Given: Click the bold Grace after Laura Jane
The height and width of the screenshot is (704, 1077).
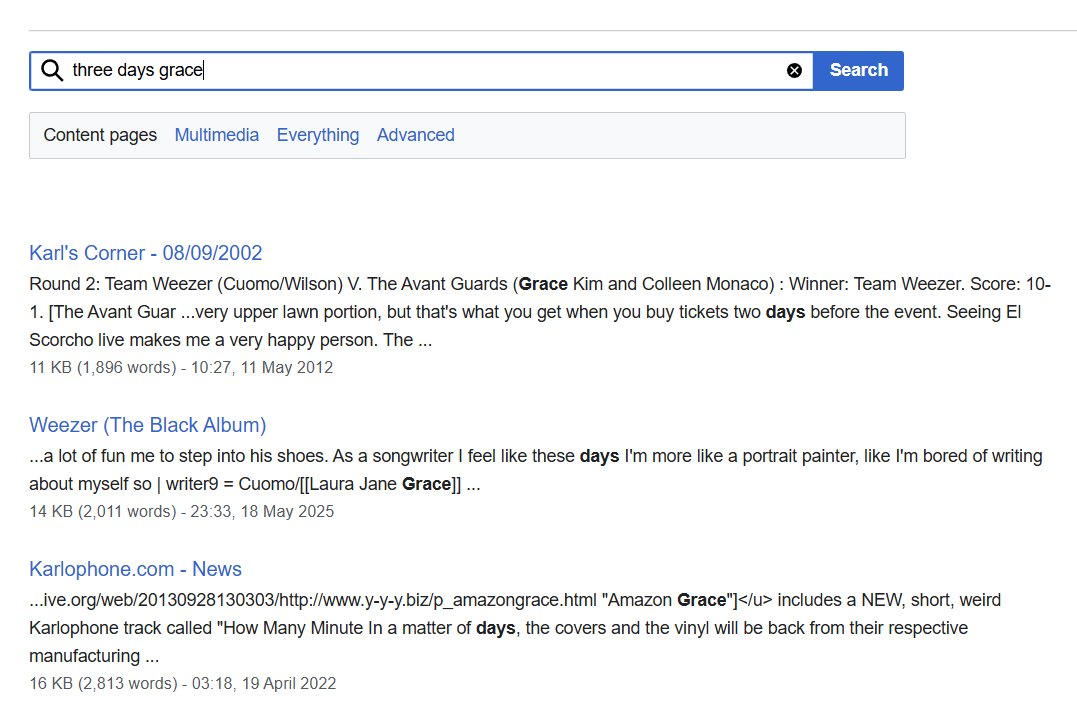Looking at the screenshot, I should pyautogui.click(x=427, y=484).
